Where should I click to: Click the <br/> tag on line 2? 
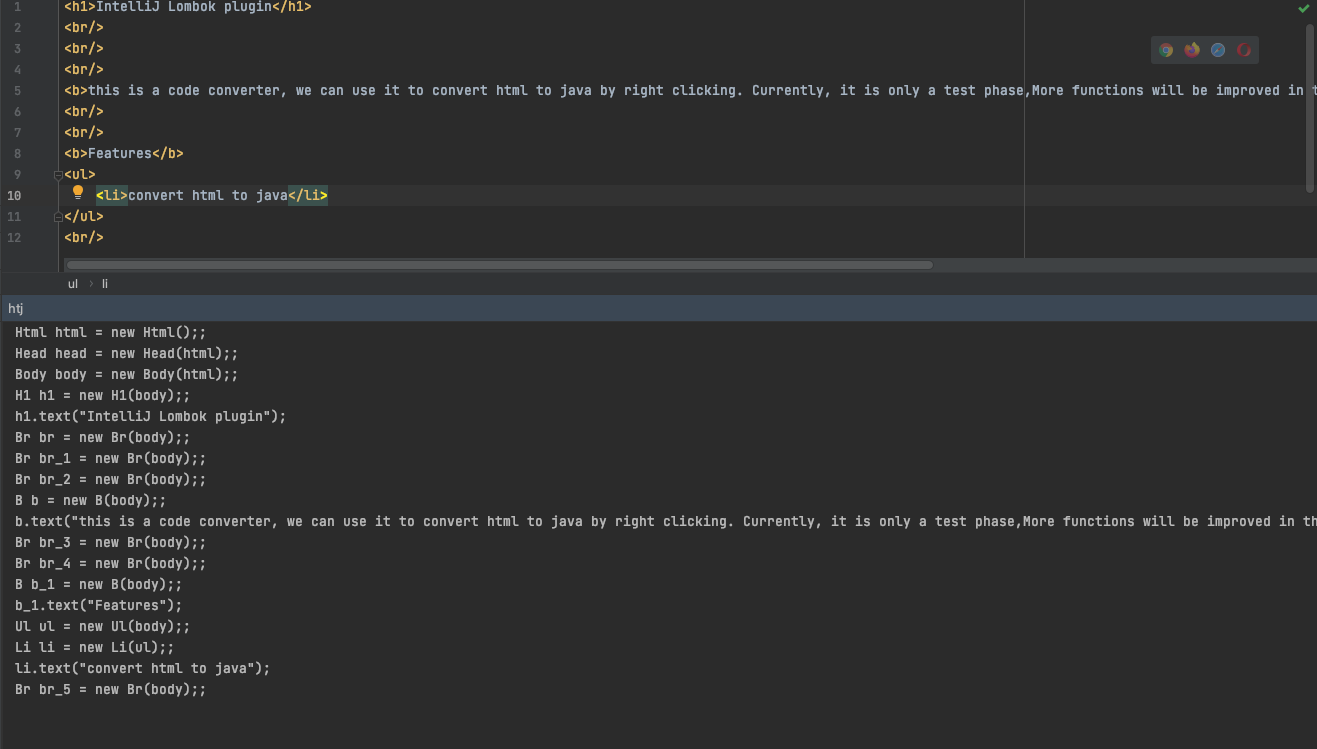pos(84,28)
